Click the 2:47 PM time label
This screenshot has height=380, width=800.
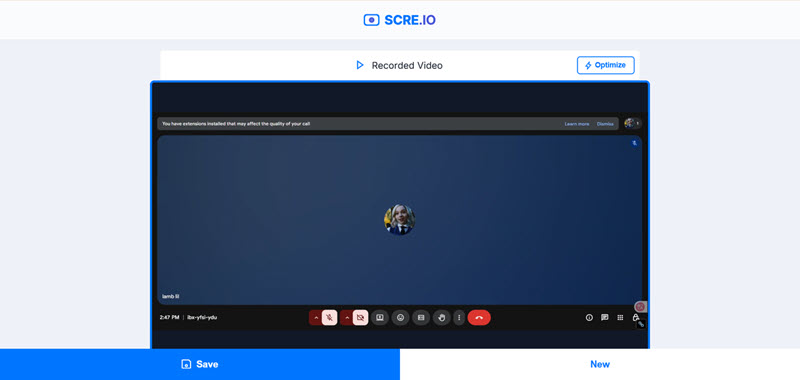pyautogui.click(x=169, y=317)
